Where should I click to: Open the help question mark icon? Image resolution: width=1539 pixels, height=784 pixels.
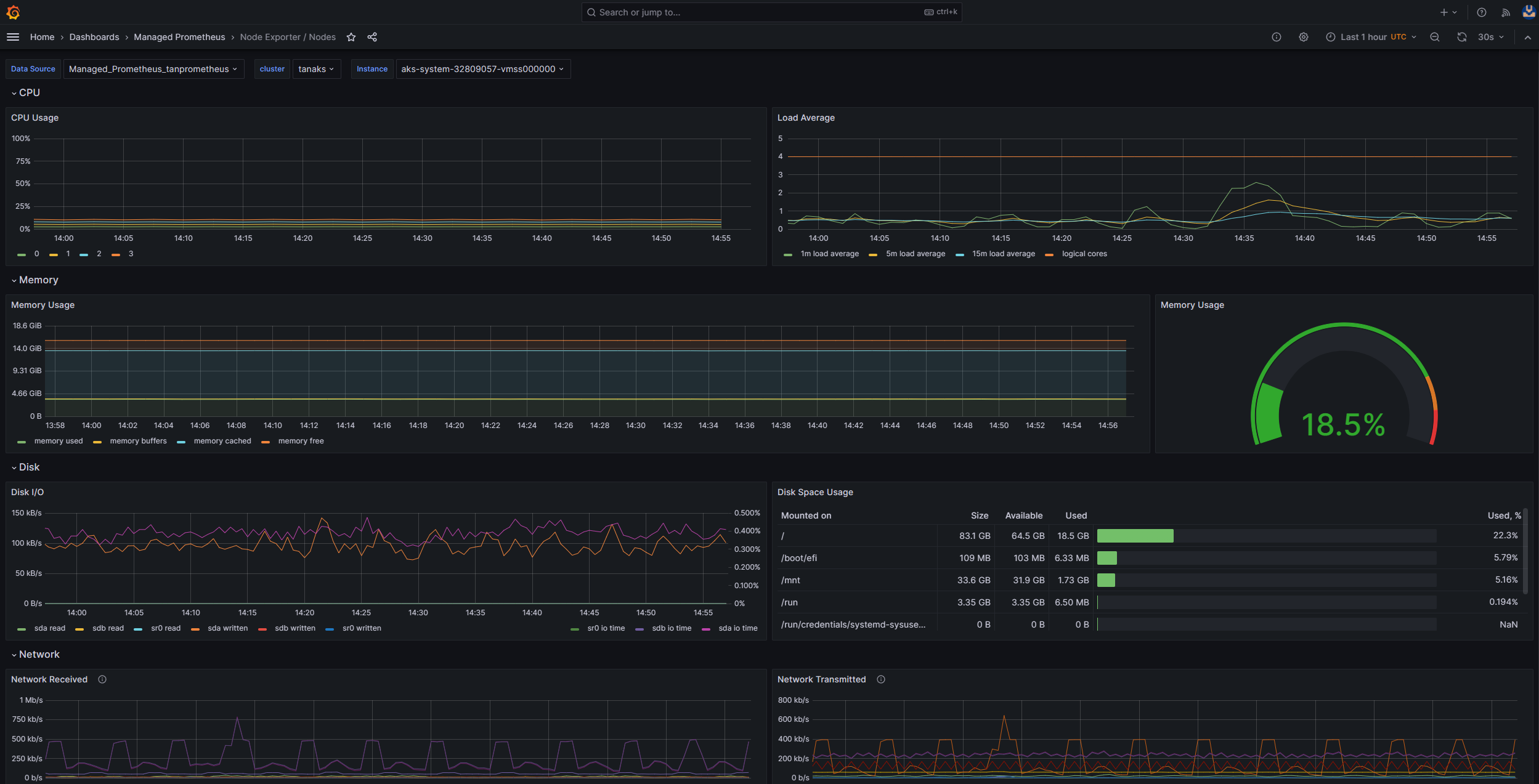tap(1482, 12)
